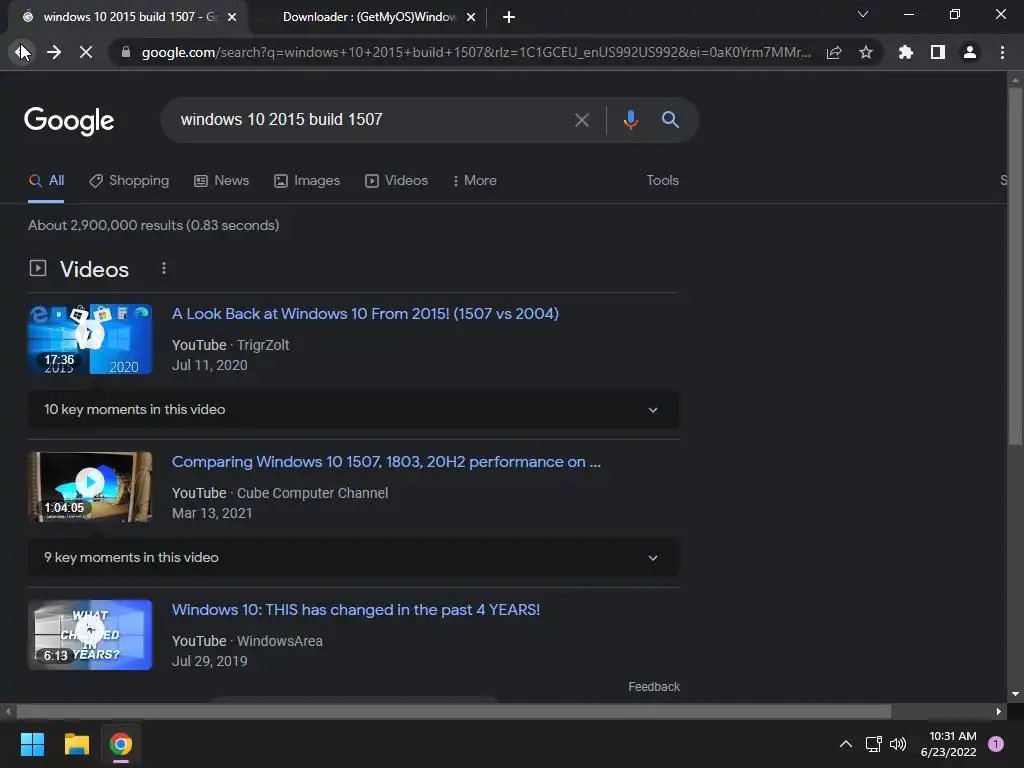1024x768 pixels.
Task: Open the Videos section options menu
Action: pyautogui.click(x=164, y=268)
